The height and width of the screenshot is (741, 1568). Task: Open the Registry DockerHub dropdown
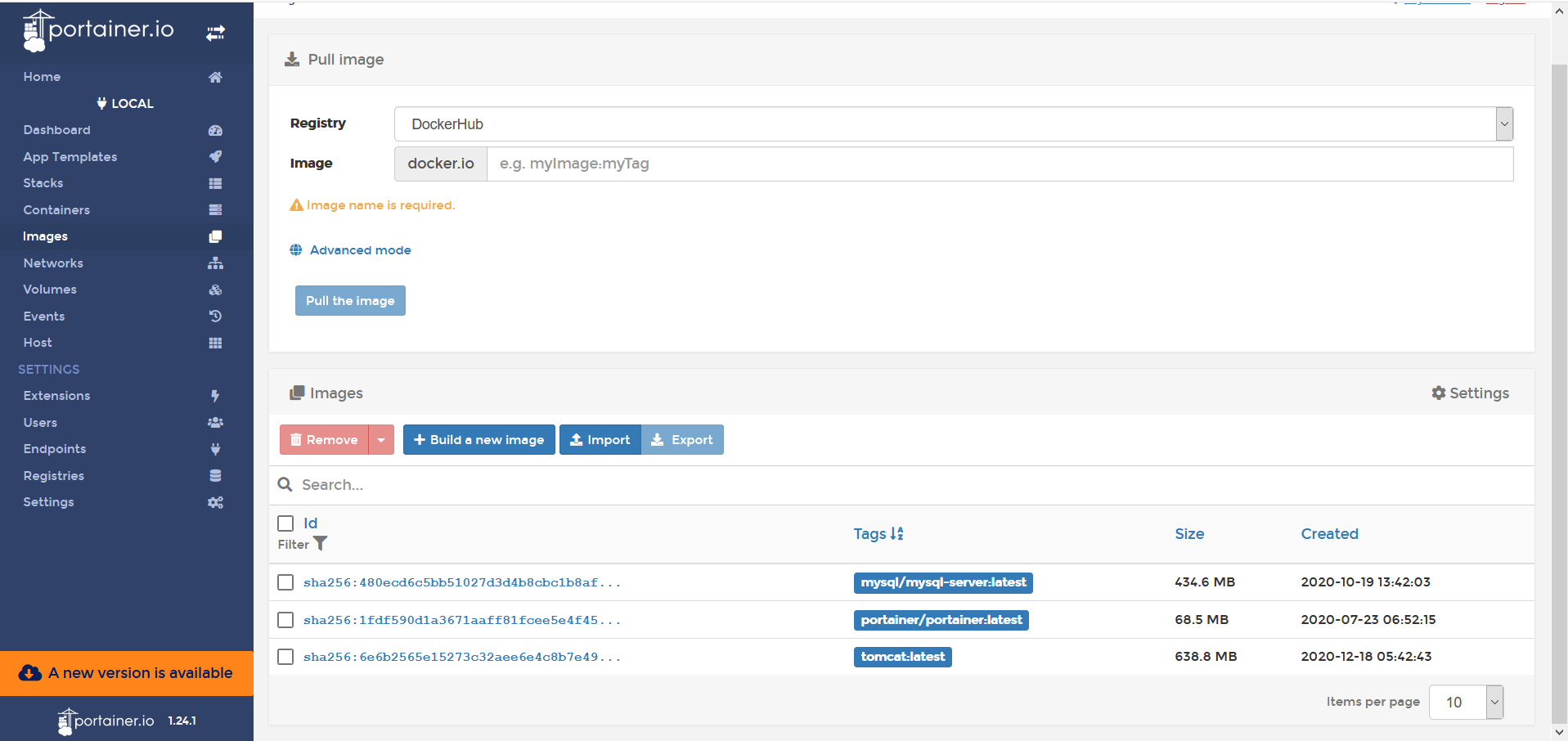pos(954,123)
